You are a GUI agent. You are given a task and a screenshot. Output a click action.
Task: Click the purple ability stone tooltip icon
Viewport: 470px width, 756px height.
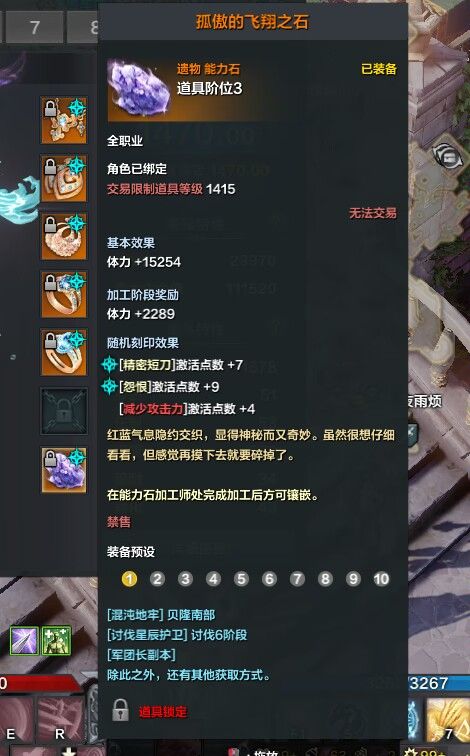coord(140,89)
